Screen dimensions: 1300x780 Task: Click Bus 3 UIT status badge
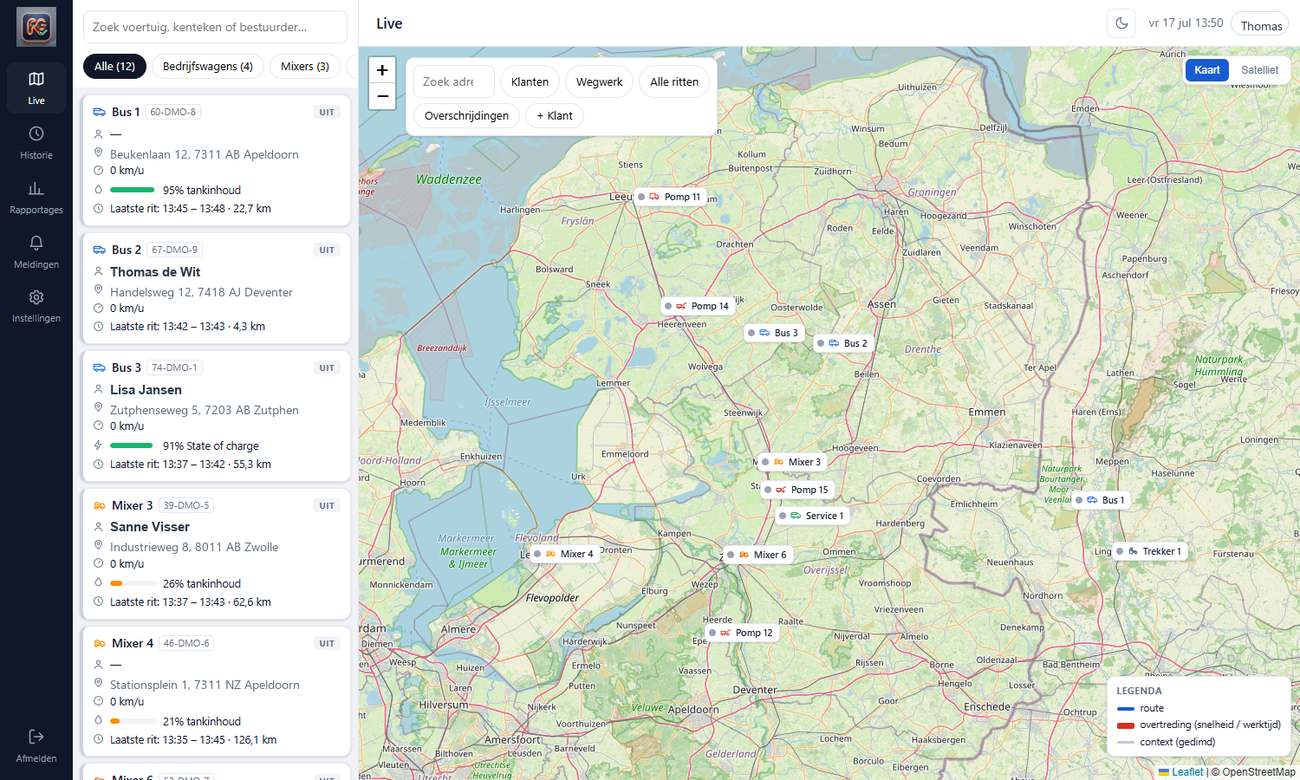pyautogui.click(x=327, y=368)
